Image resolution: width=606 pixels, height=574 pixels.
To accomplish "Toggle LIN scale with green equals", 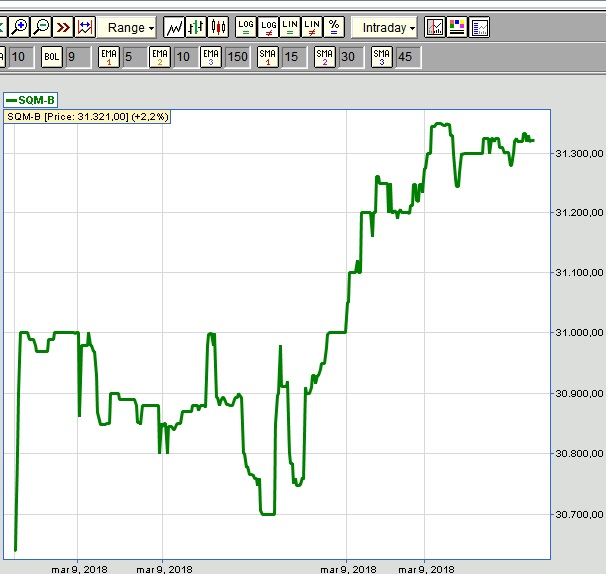I will tap(290, 27).
